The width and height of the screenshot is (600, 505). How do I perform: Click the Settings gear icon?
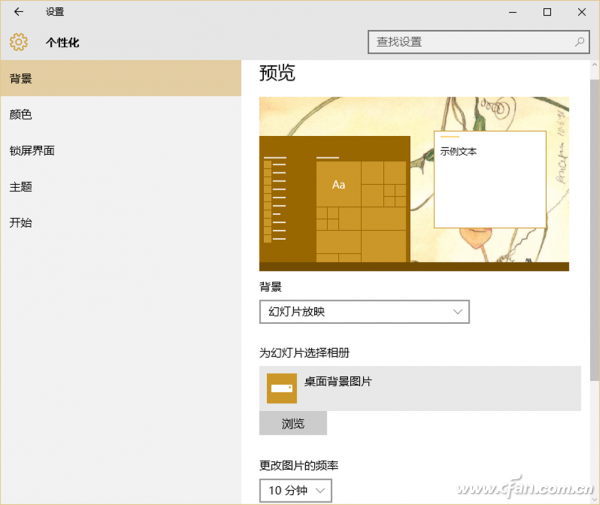point(19,42)
